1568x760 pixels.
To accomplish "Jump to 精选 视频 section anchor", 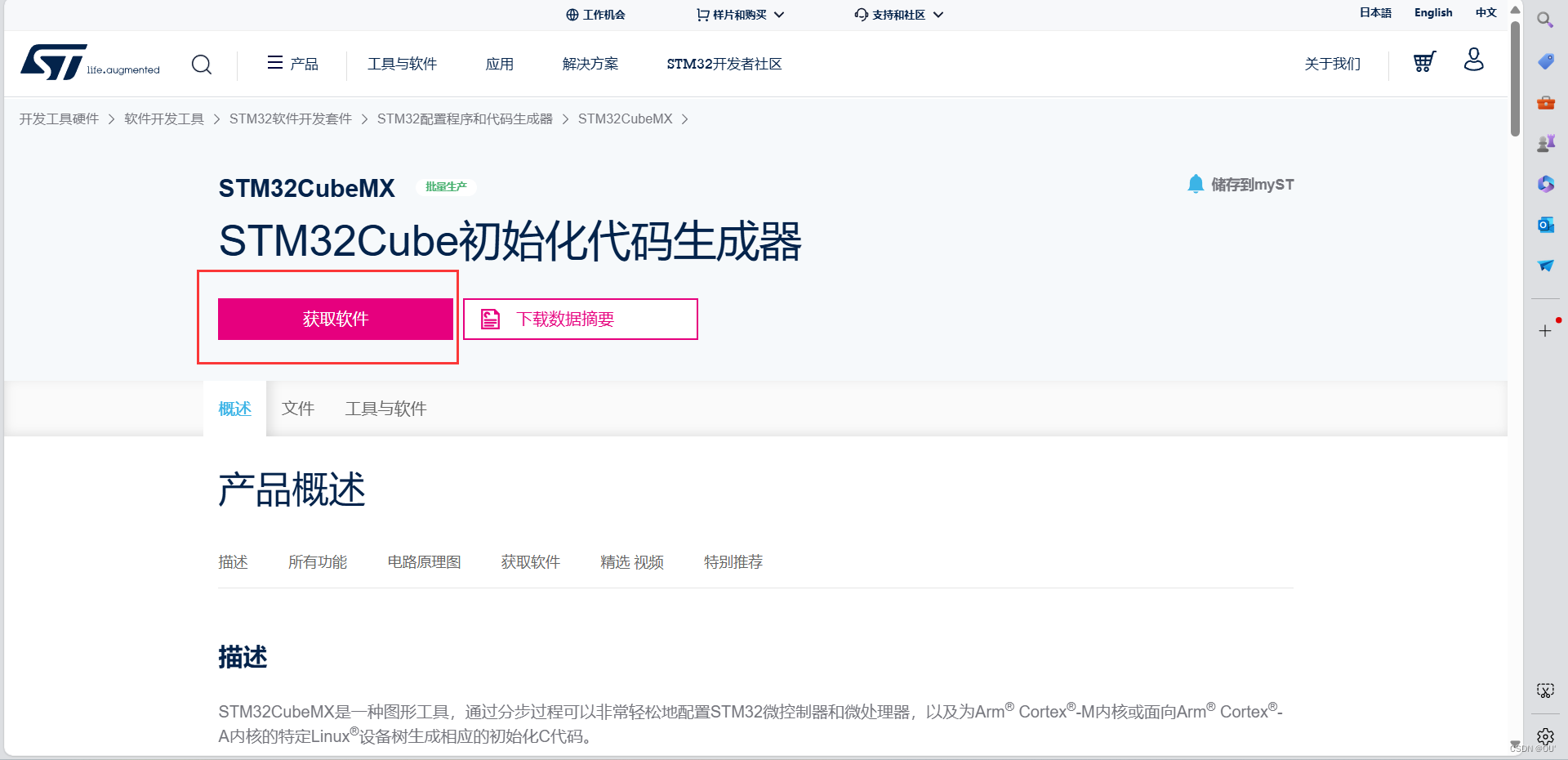I will pyautogui.click(x=632, y=562).
